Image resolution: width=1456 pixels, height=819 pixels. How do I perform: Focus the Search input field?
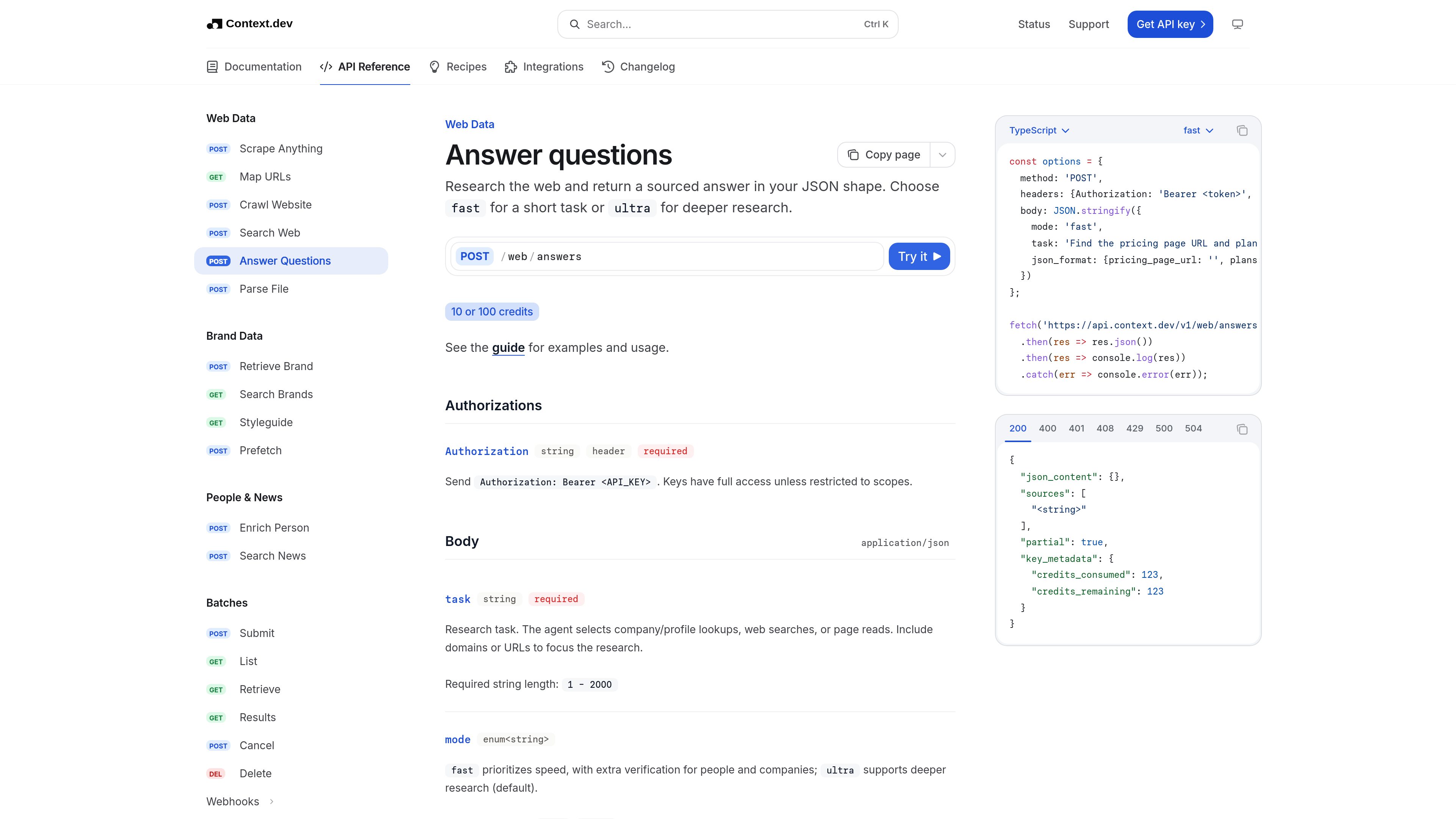pyautogui.click(x=728, y=24)
